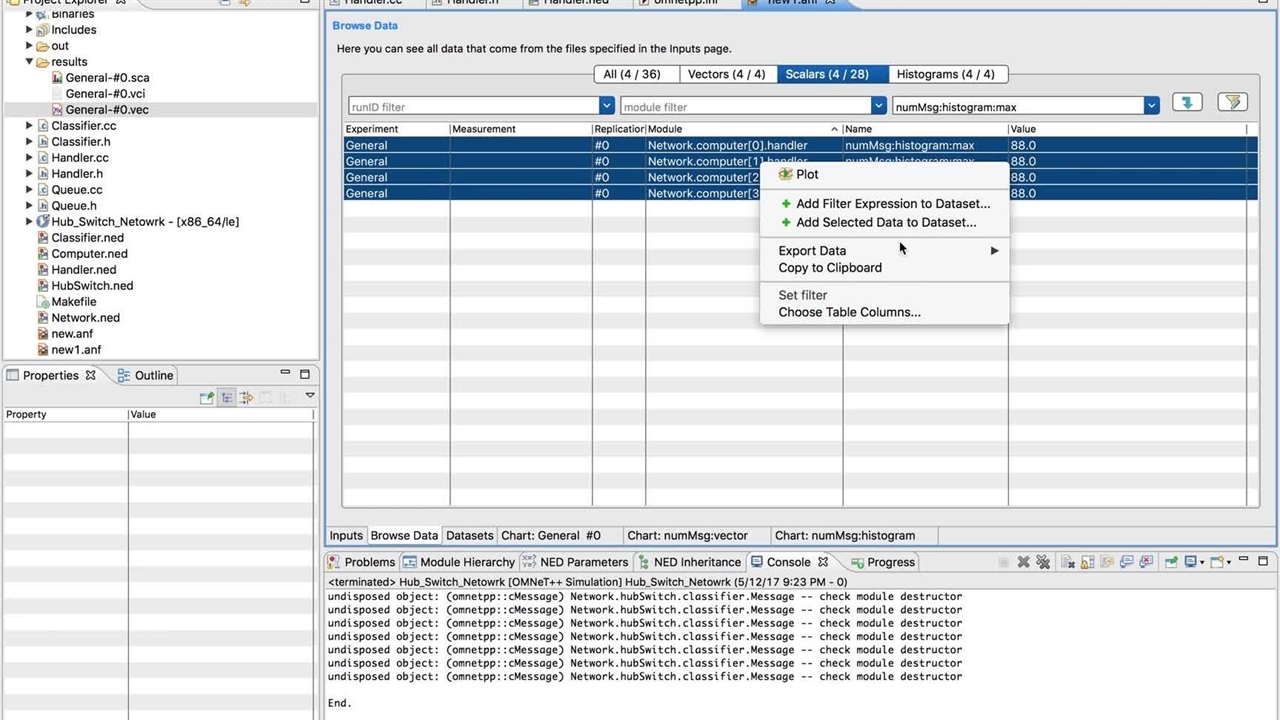Click the blue down-arrow filter button

1187,102
